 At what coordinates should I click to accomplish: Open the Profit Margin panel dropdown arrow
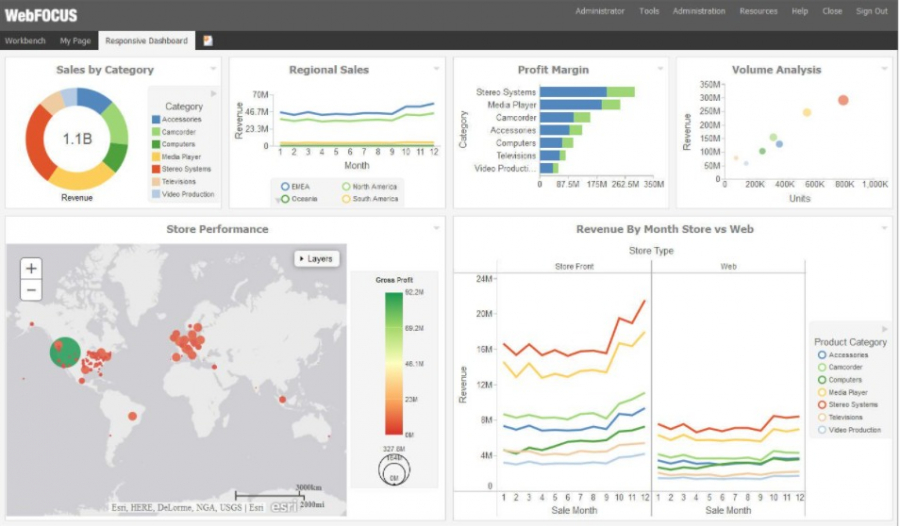click(x=661, y=69)
